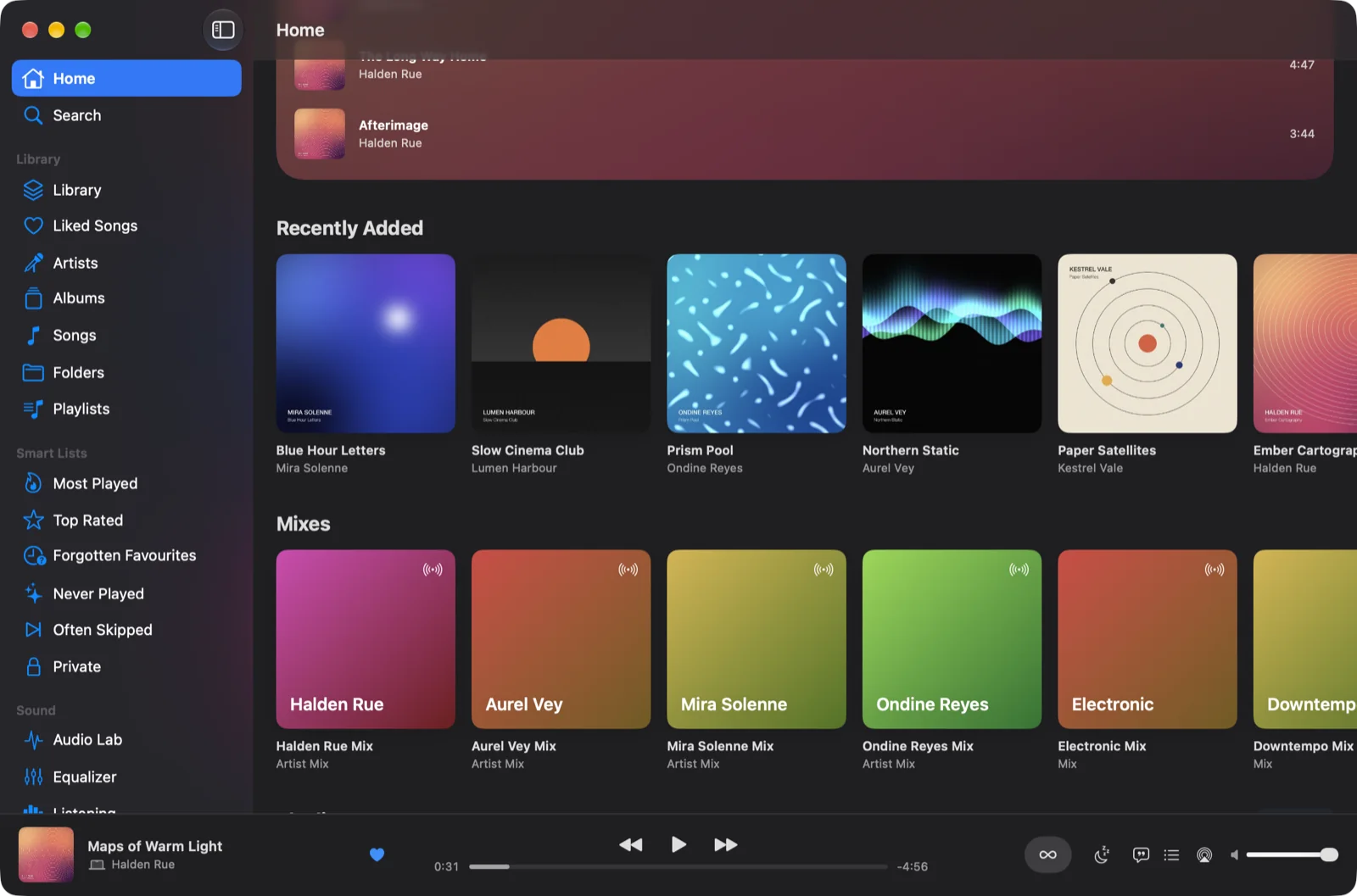Click the radio icon on Ondine Reyes mix
Image resolution: width=1357 pixels, height=896 pixels.
1019,570
